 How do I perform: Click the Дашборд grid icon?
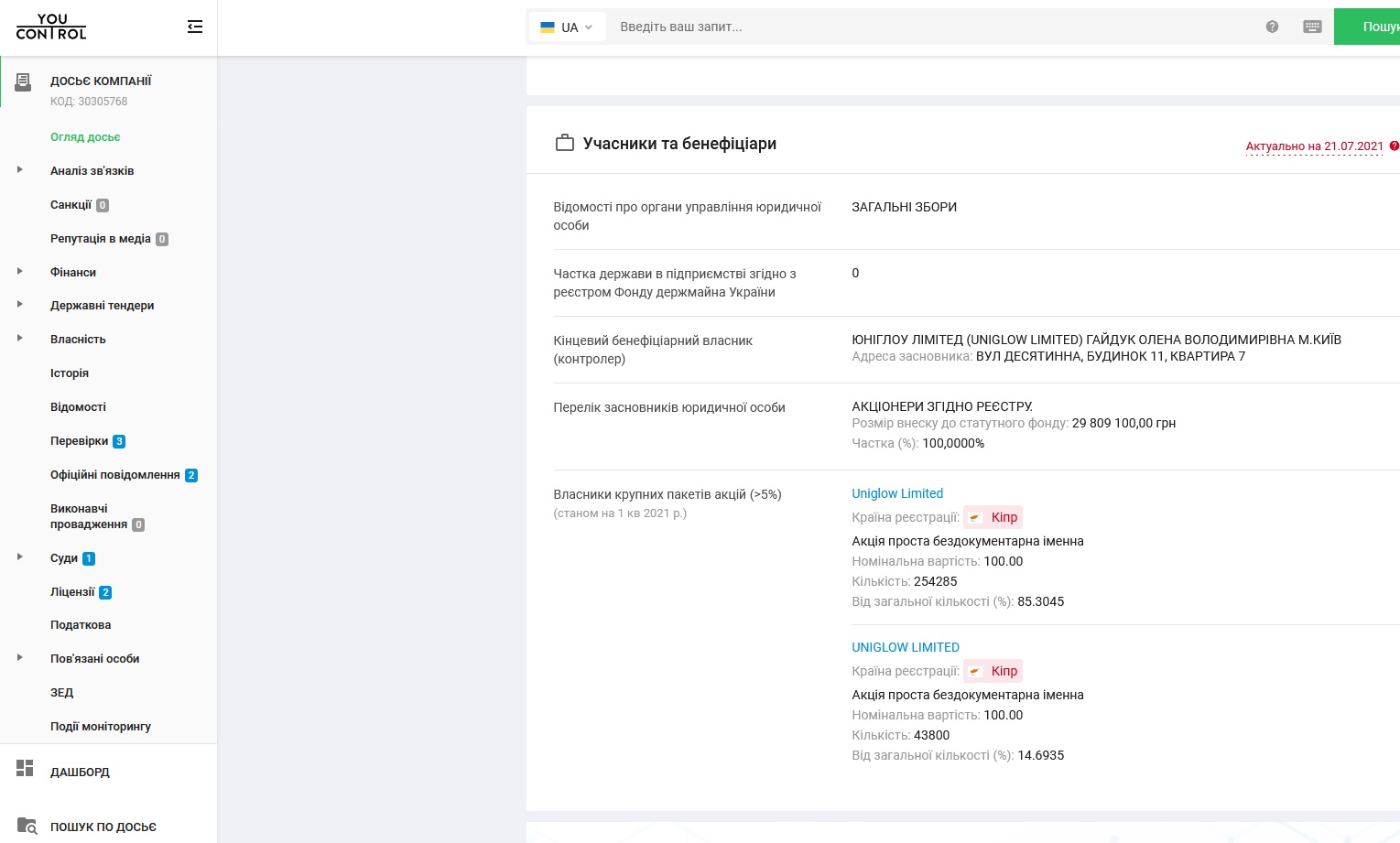tap(25, 769)
